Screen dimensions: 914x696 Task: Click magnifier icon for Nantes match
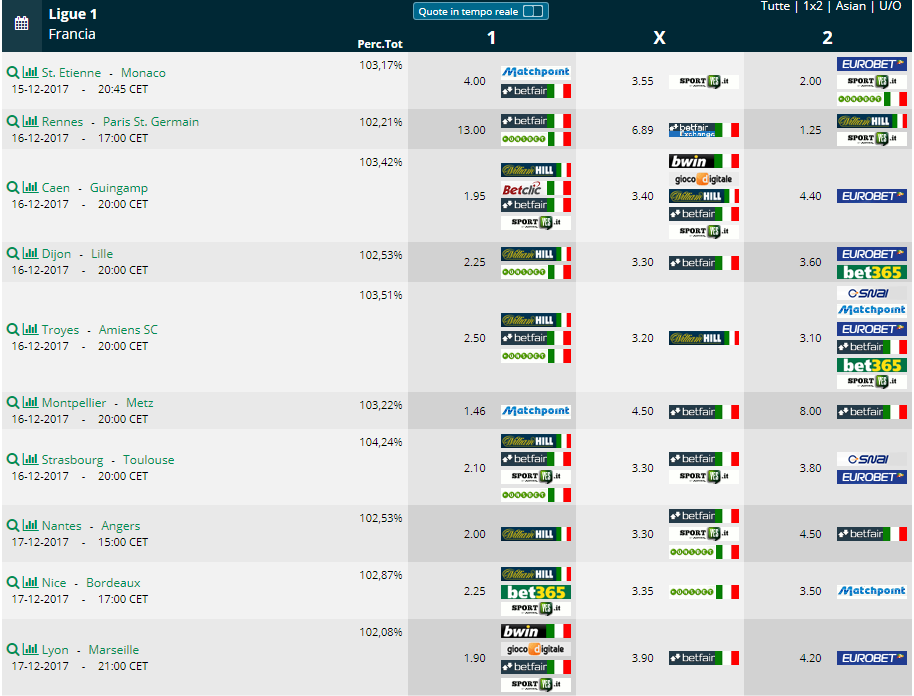12,525
